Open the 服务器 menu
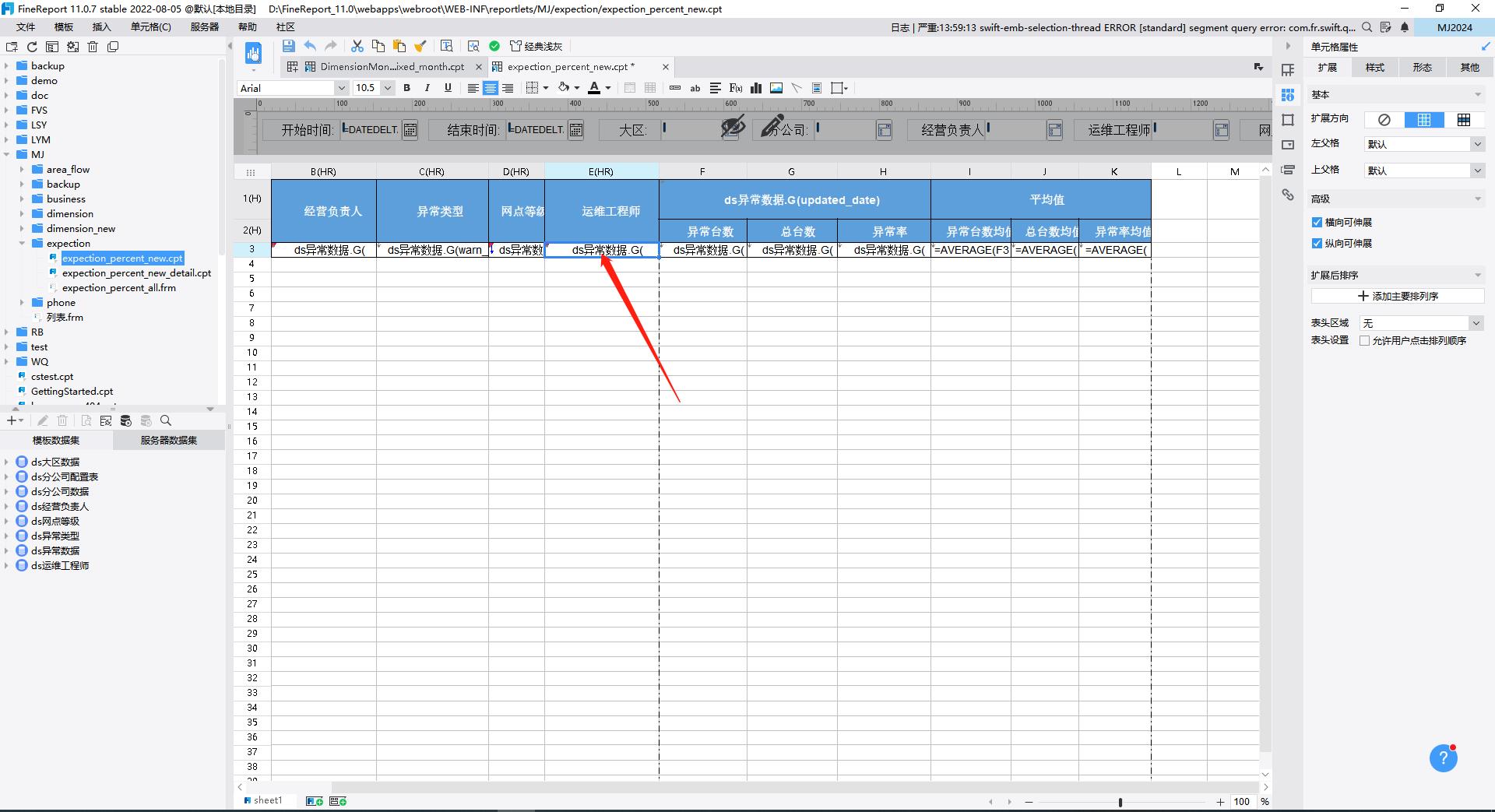This screenshot has width=1495, height=812. coord(205,27)
